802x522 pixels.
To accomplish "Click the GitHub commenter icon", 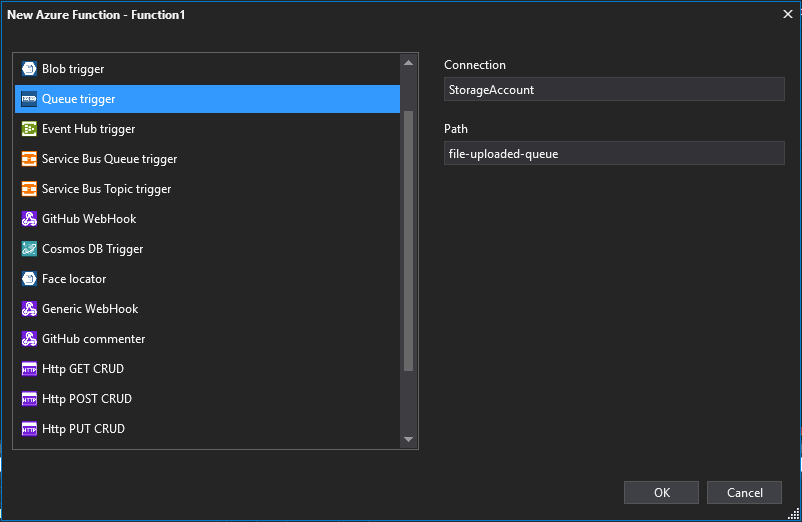I will pyautogui.click(x=29, y=339).
